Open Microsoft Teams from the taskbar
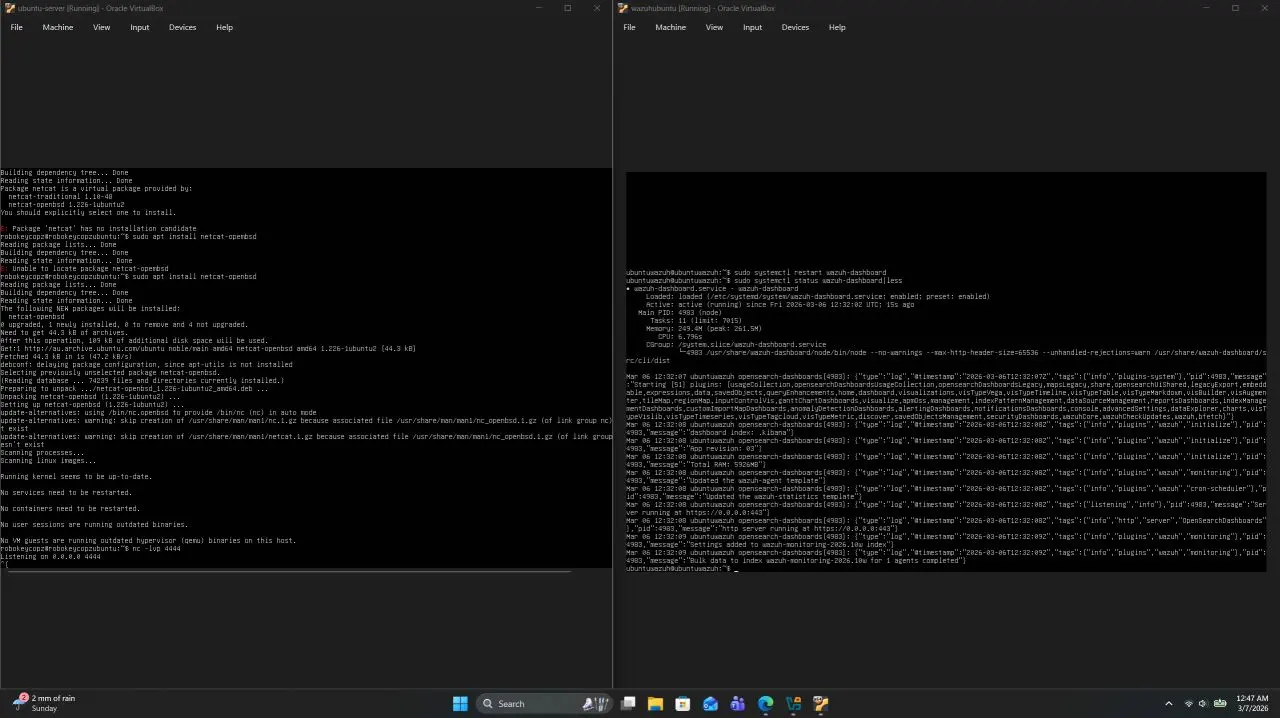Viewport: 1280px width, 718px height. [738, 703]
